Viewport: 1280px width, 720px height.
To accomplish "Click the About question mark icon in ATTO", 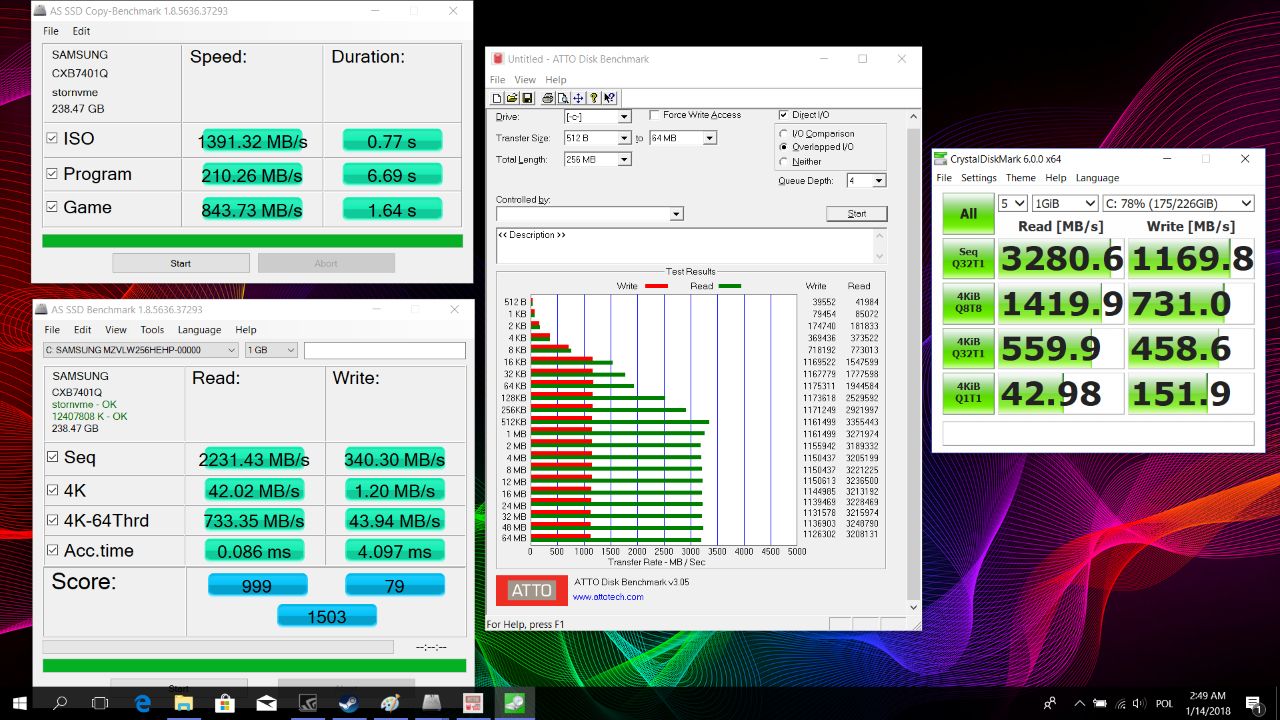I will tap(594, 98).
